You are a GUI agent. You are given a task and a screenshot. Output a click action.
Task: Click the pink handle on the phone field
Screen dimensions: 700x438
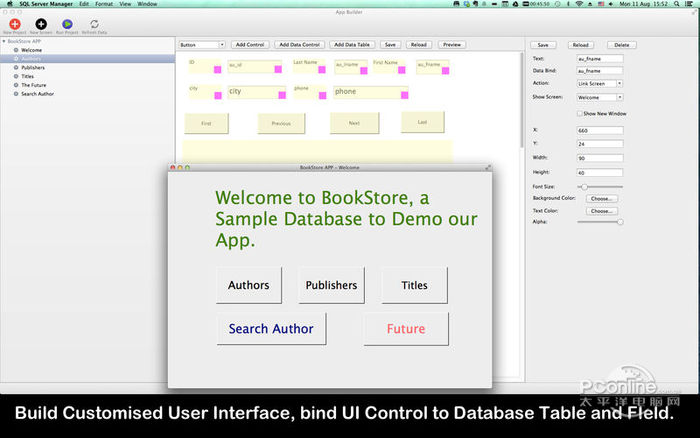(402, 94)
